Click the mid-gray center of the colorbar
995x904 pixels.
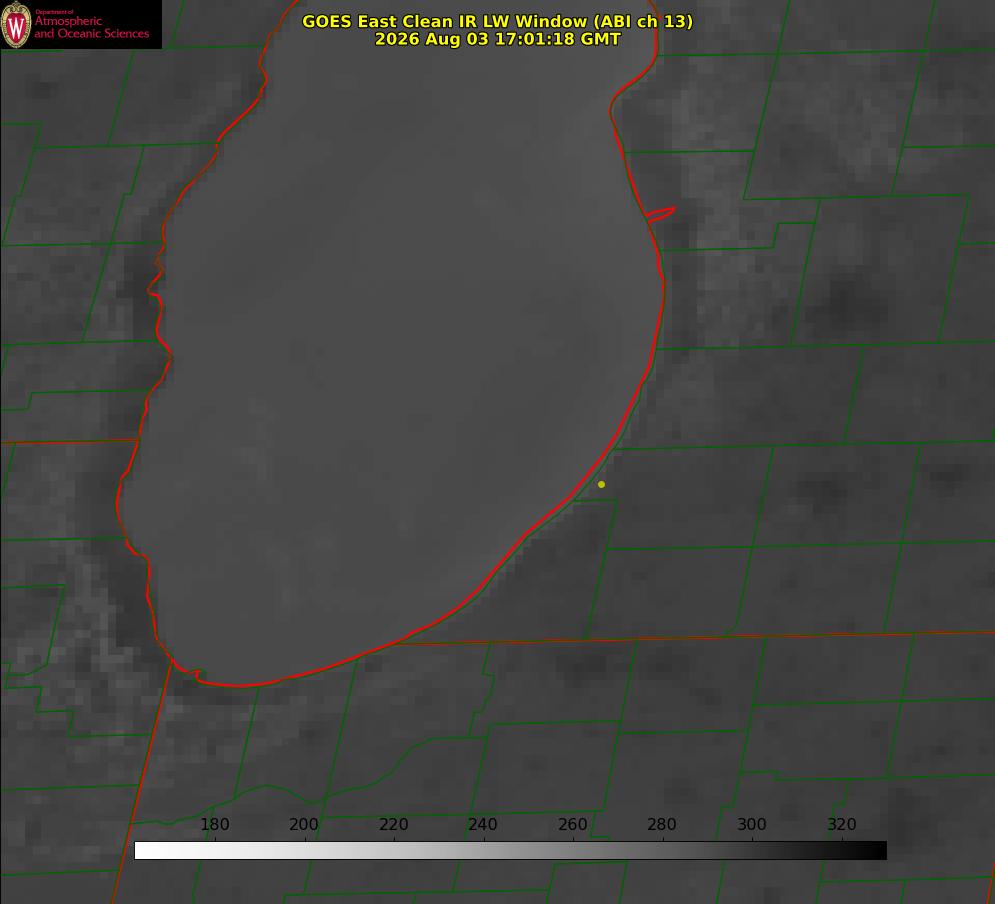point(510,851)
